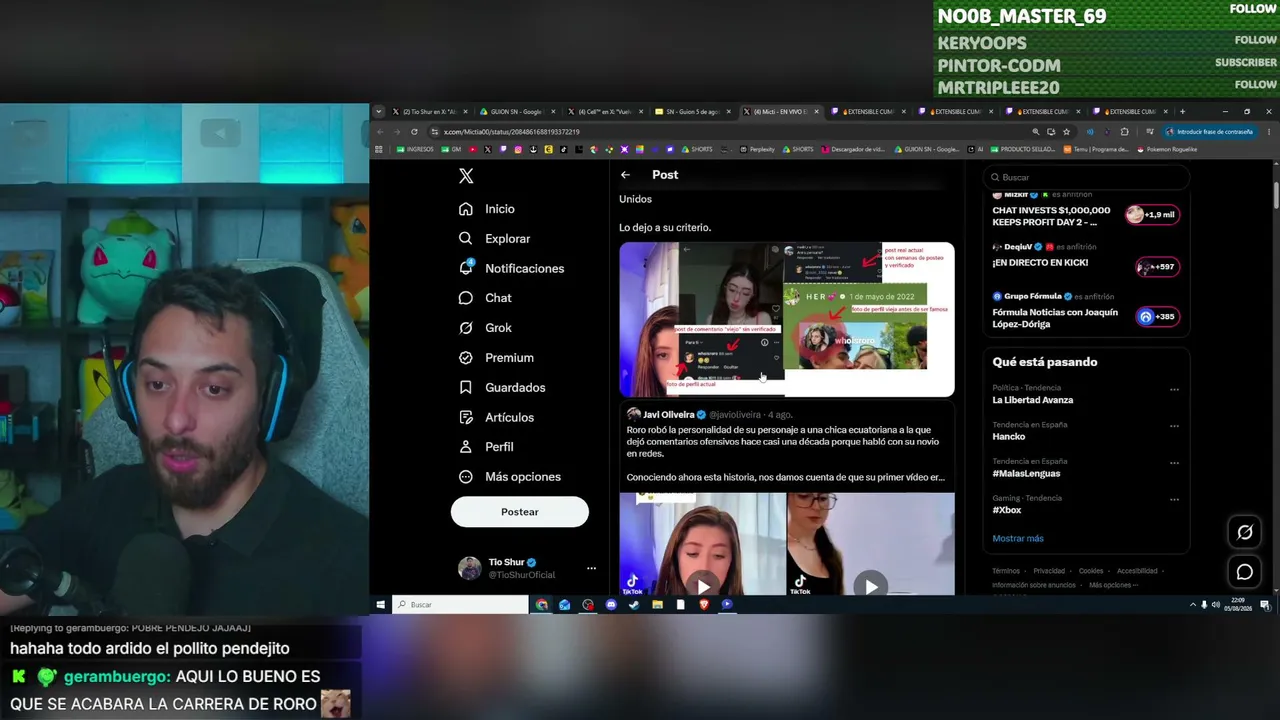Click the "Introducir frase de contraseña" button
1280x720 pixels.
tap(1209, 132)
